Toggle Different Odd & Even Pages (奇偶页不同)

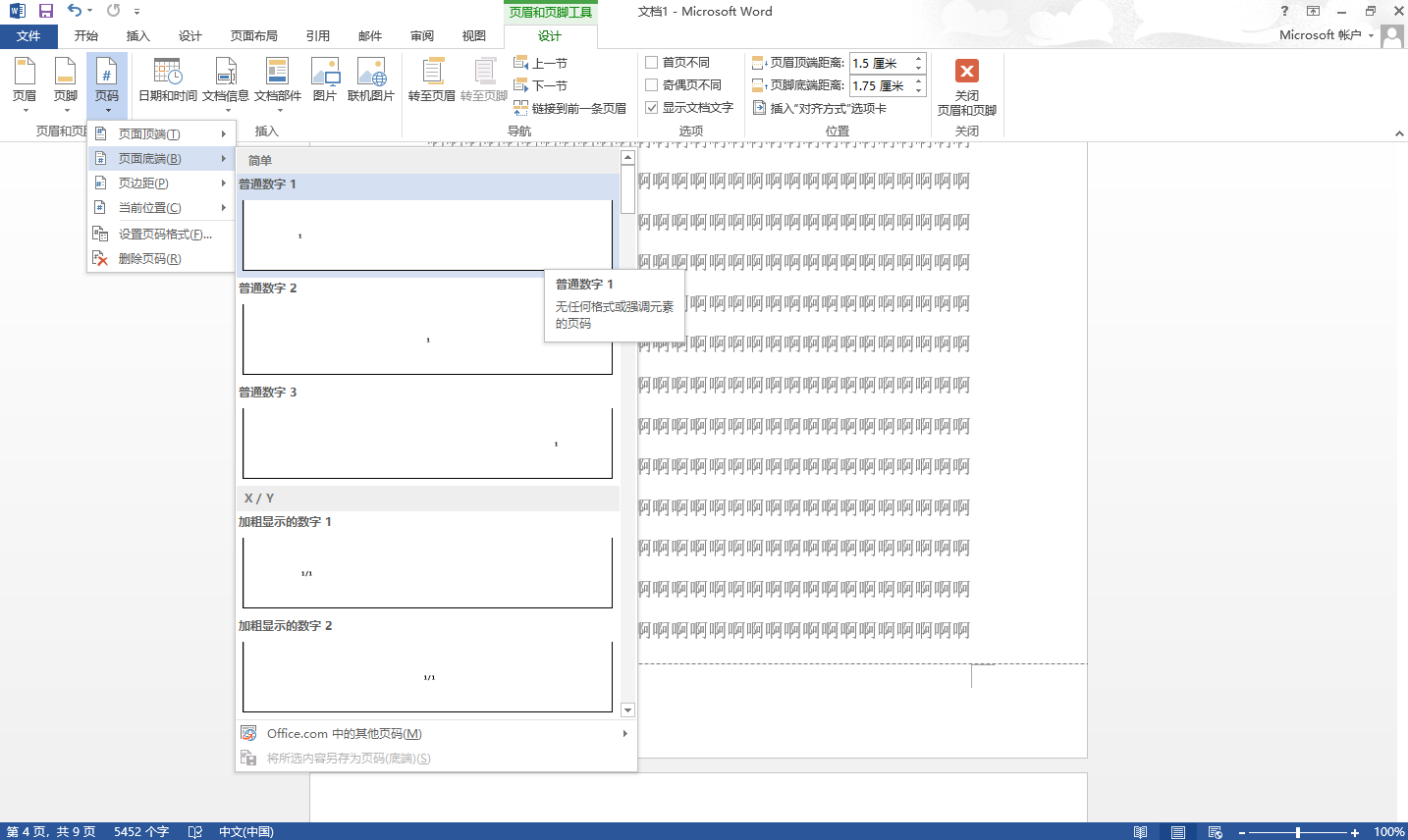[x=652, y=85]
